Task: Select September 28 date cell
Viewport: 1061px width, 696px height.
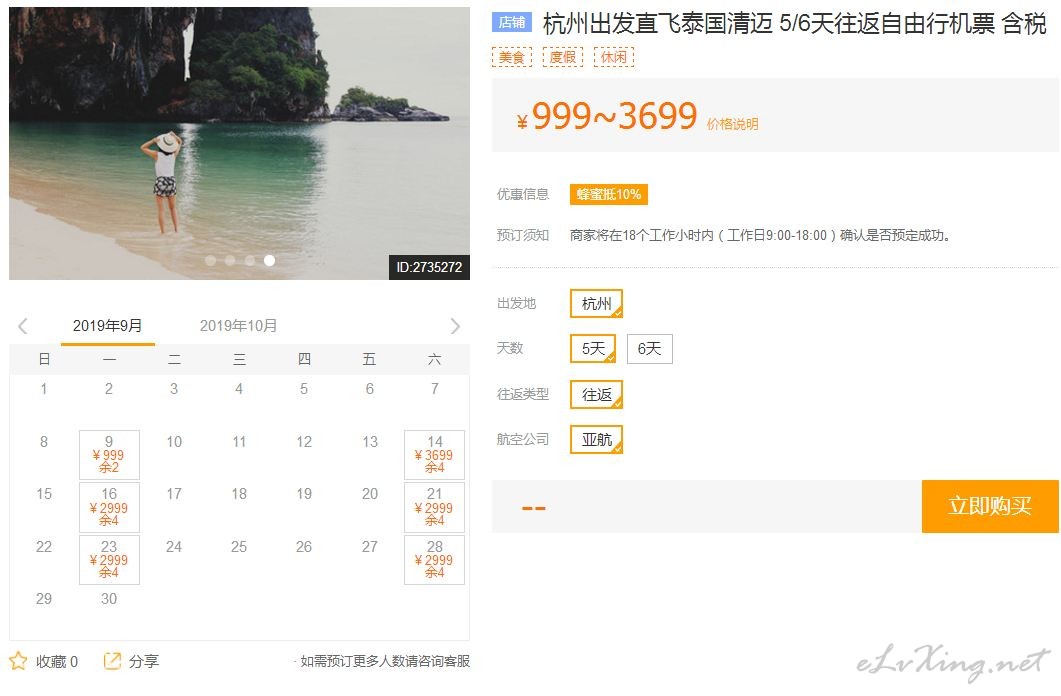Action: click(434, 560)
